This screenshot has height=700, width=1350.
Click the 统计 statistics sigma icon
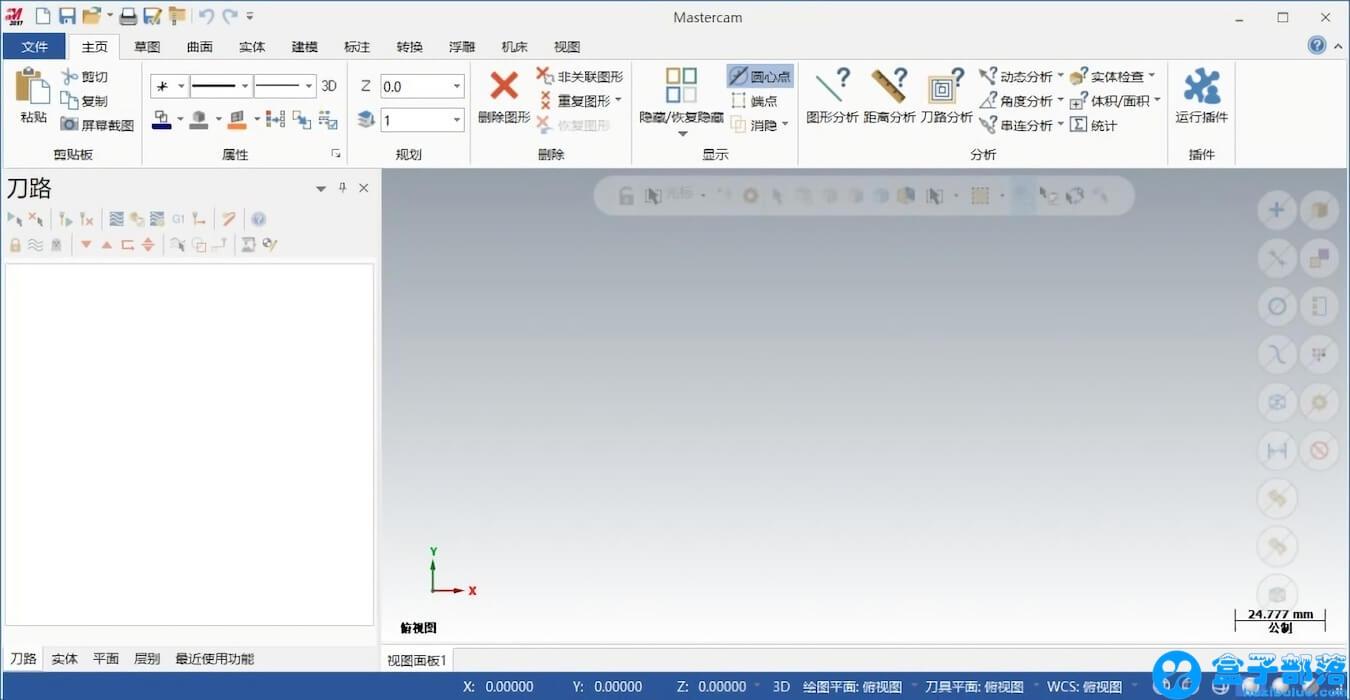(x=1078, y=125)
